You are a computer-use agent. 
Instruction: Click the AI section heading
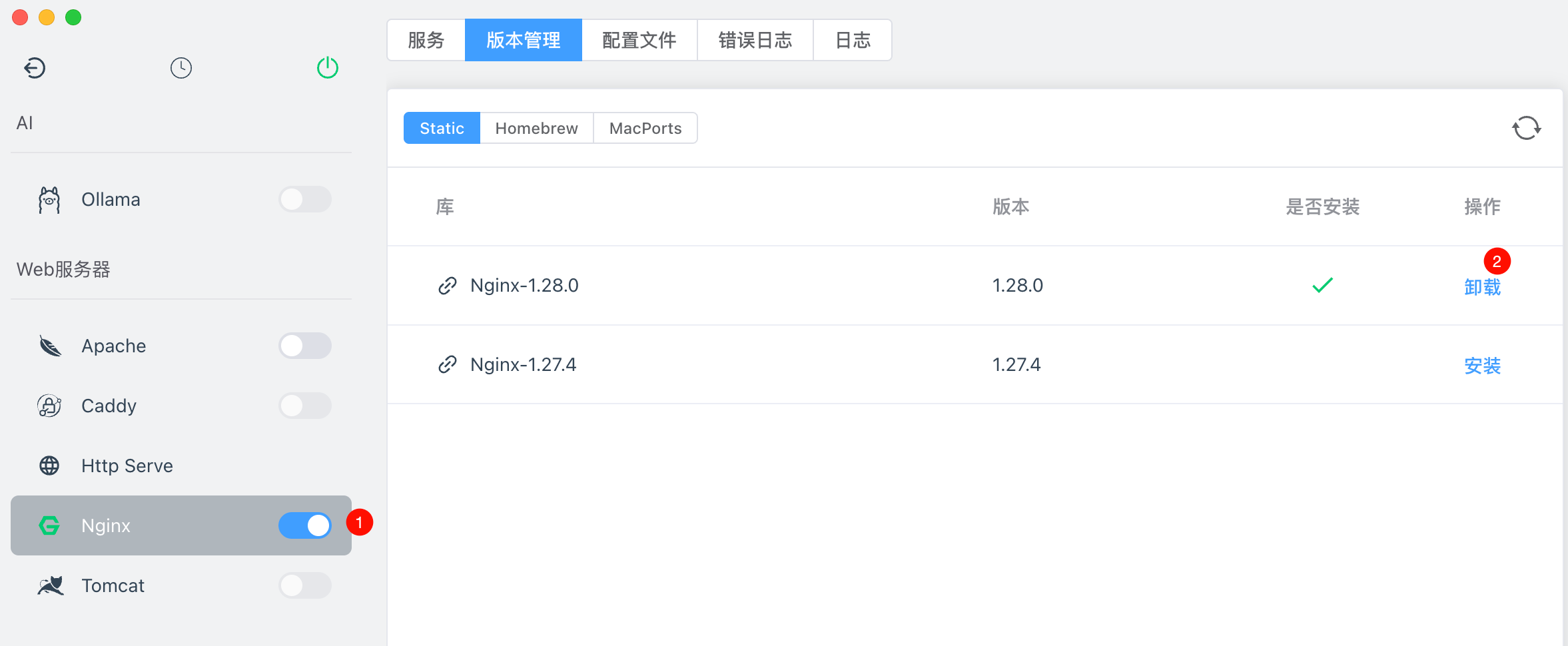click(x=25, y=123)
